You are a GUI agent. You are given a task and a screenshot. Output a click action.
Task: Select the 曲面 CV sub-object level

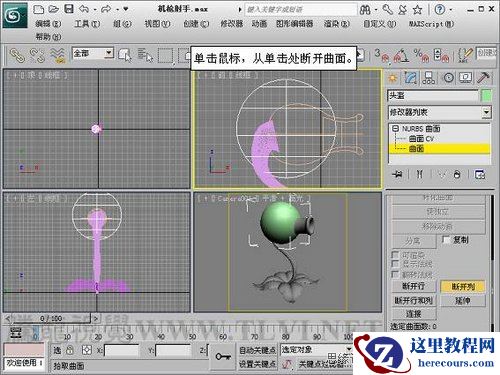(421, 138)
